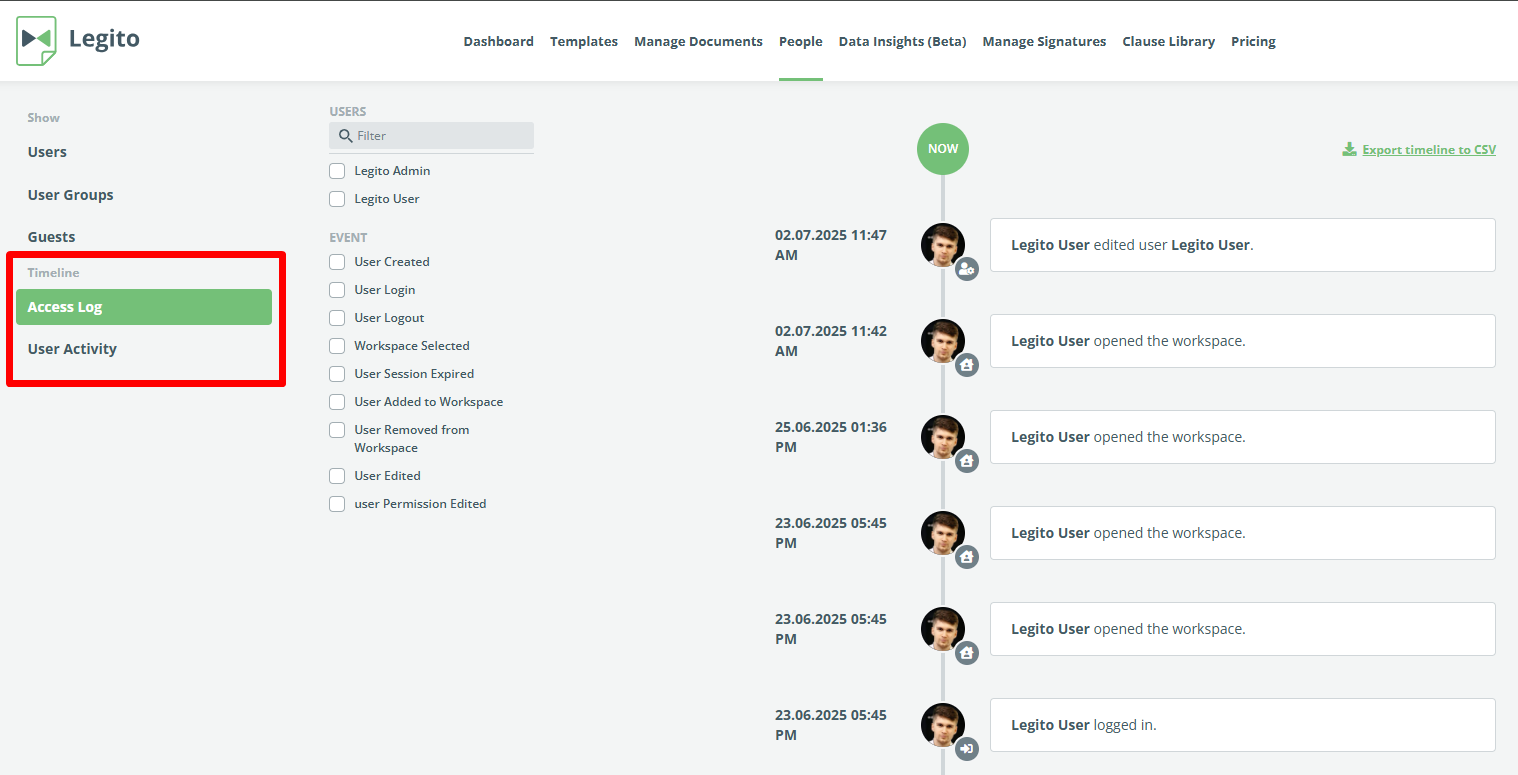Click the workspace badge icon at 11:42 AM
This screenshot has height=775, width=1518.
[966, 364]
